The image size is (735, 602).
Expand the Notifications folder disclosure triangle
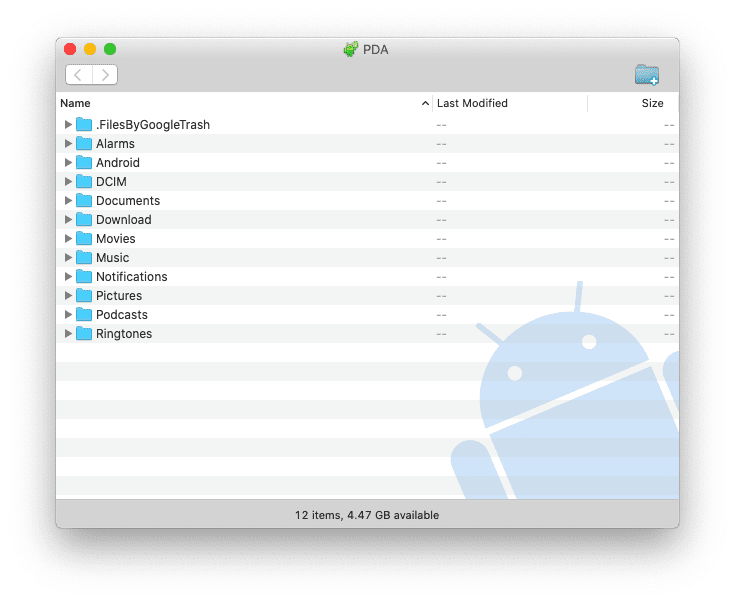point(68,276)
